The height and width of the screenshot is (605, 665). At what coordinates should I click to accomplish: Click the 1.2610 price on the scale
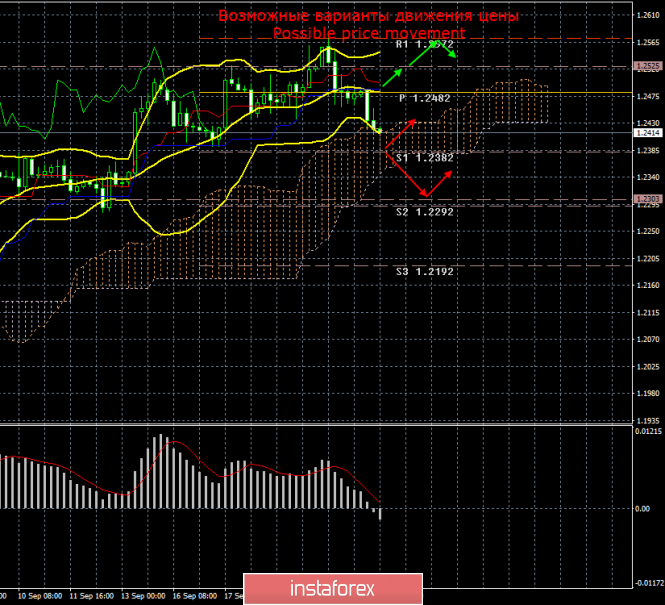tap(647, 15)
